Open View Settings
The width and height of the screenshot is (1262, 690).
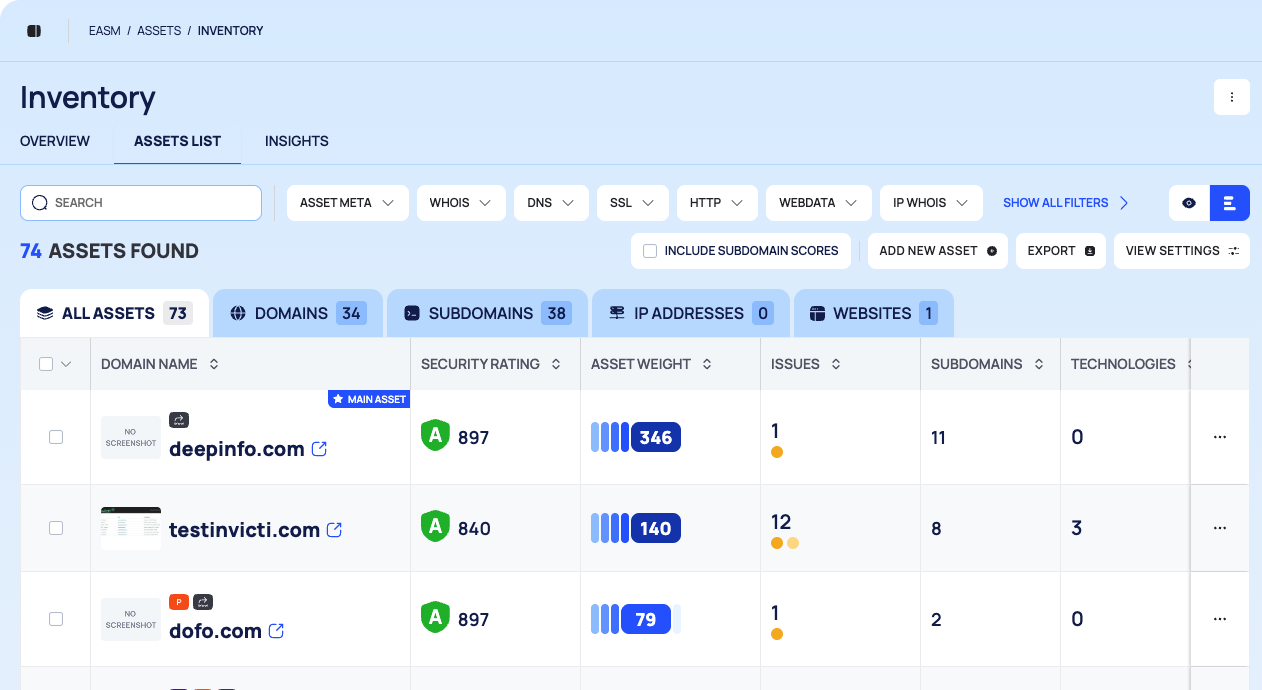pyautogui.click(x=1182, y=251)
